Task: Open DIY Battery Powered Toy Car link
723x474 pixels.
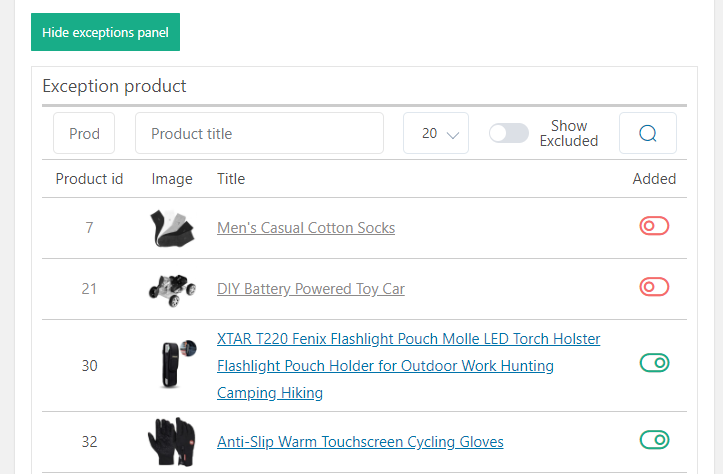Action: pos(311,289)
